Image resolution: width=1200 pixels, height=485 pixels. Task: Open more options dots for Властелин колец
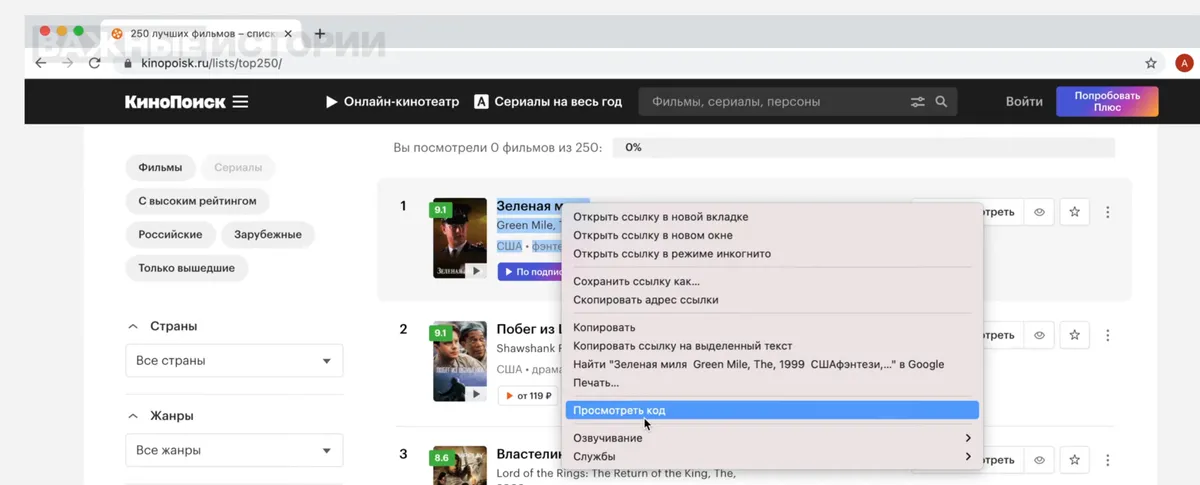tap(1107, 460)
